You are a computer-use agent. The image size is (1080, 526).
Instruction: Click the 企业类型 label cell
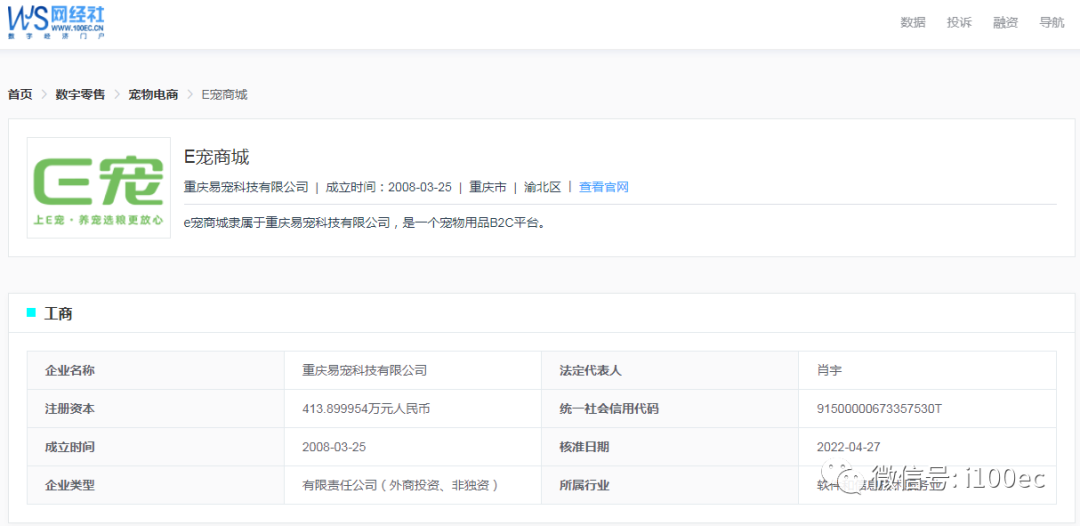pos(156,485)
